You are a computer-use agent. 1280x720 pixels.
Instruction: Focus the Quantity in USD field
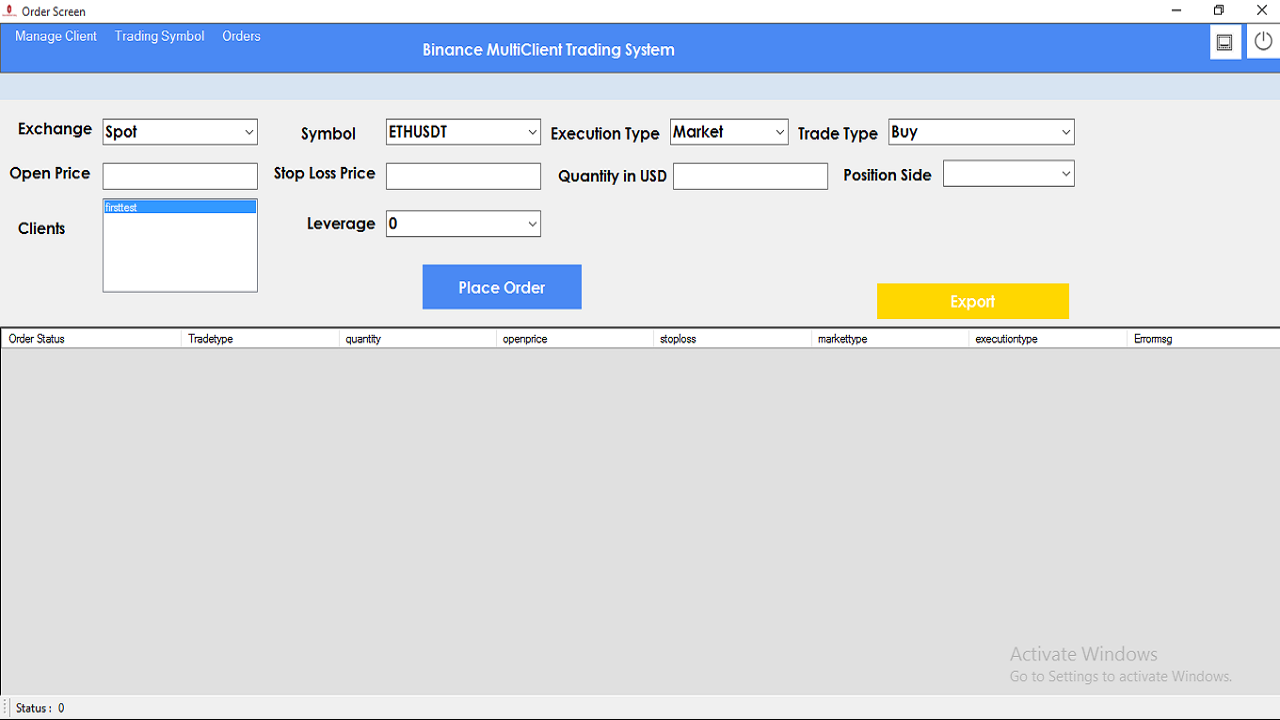[750, 176]
